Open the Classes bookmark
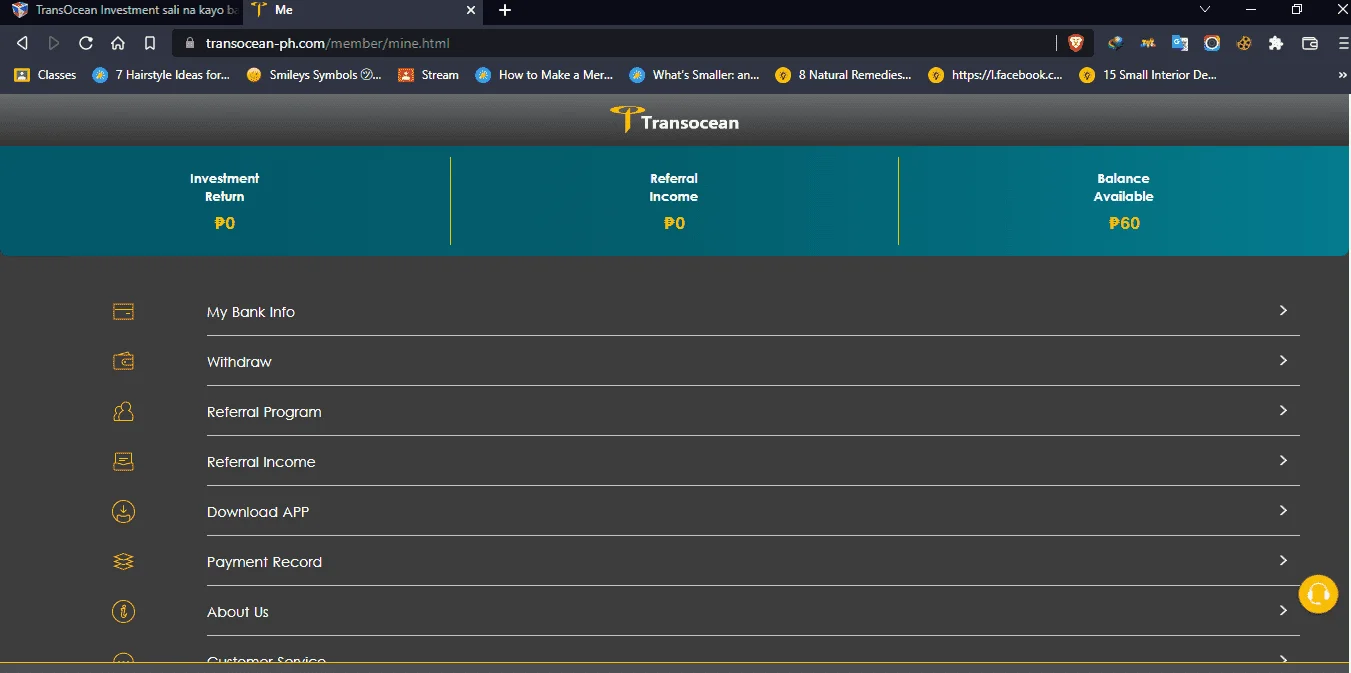Image resolution: width=1351 pixels, height=673 pixels. [45, 75]
